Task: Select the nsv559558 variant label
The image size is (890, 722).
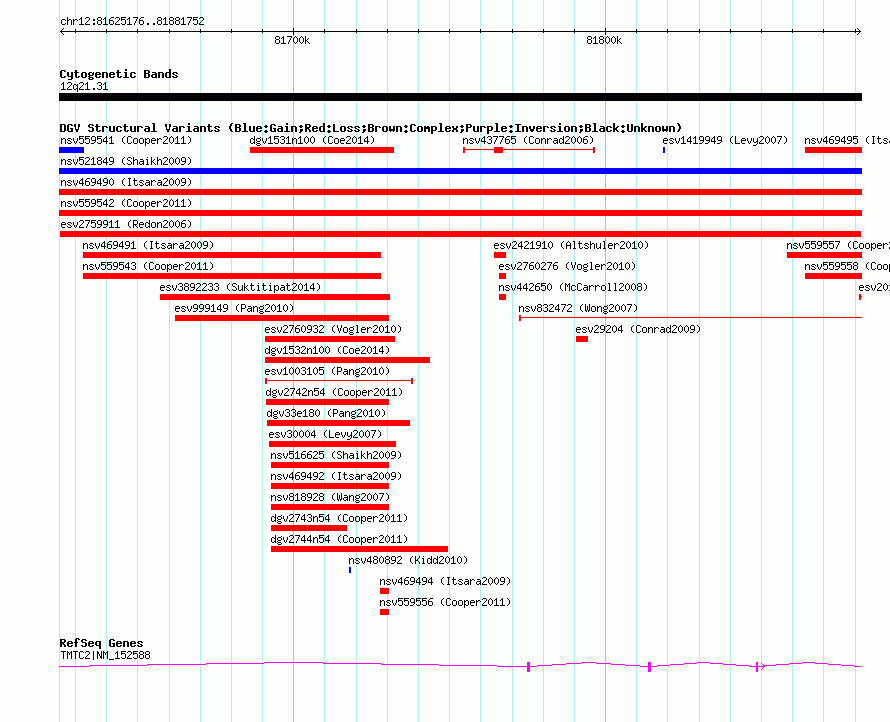Action: [847, 266]
